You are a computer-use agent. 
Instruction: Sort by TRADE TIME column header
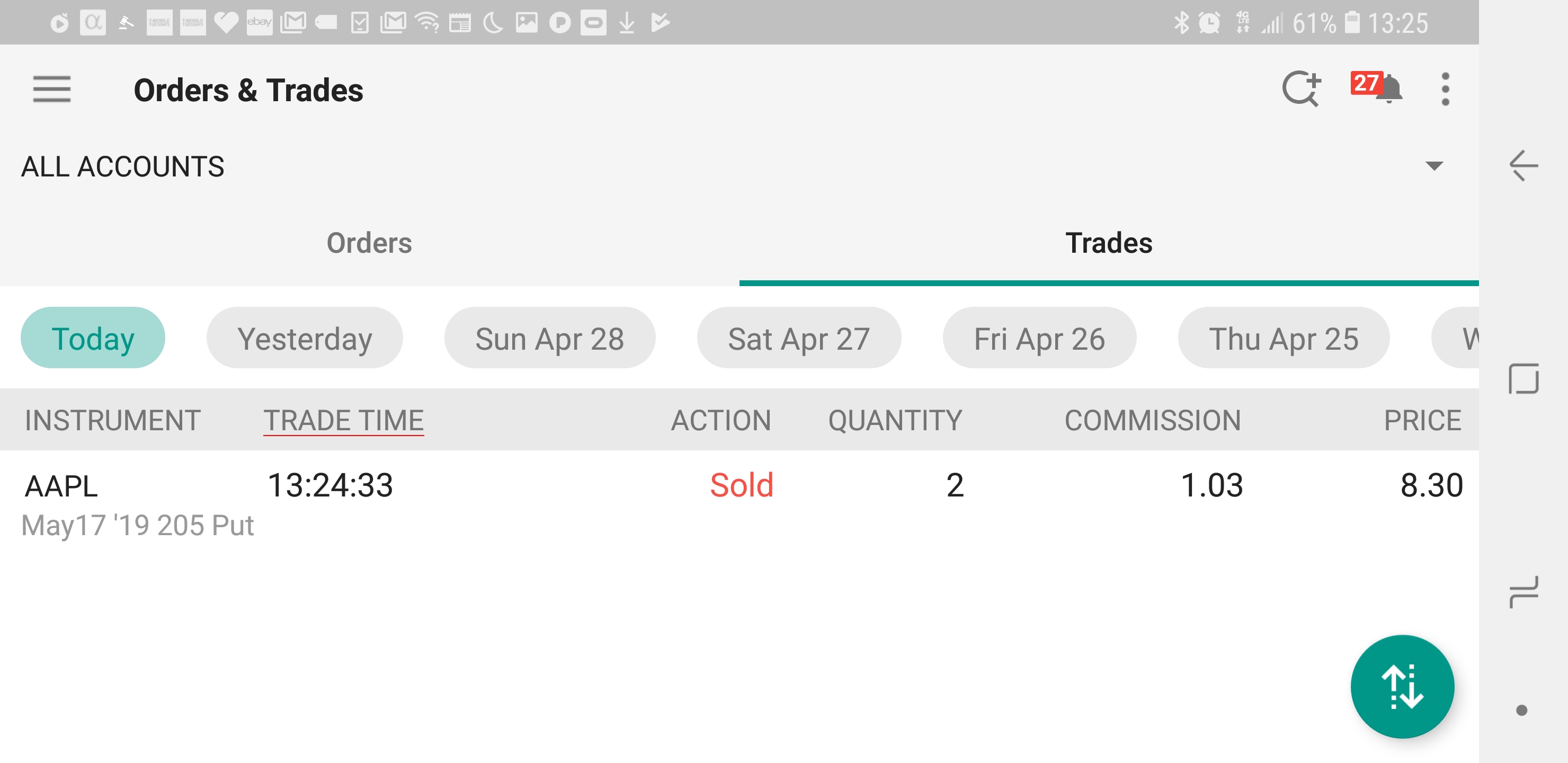coord(343,420)
